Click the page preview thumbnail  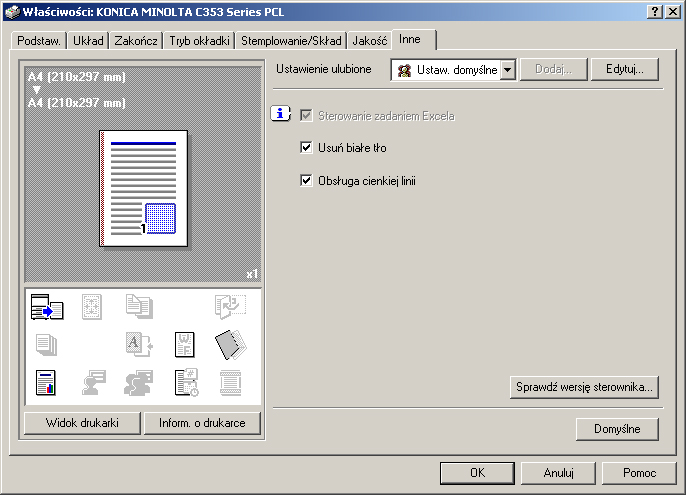144,188
